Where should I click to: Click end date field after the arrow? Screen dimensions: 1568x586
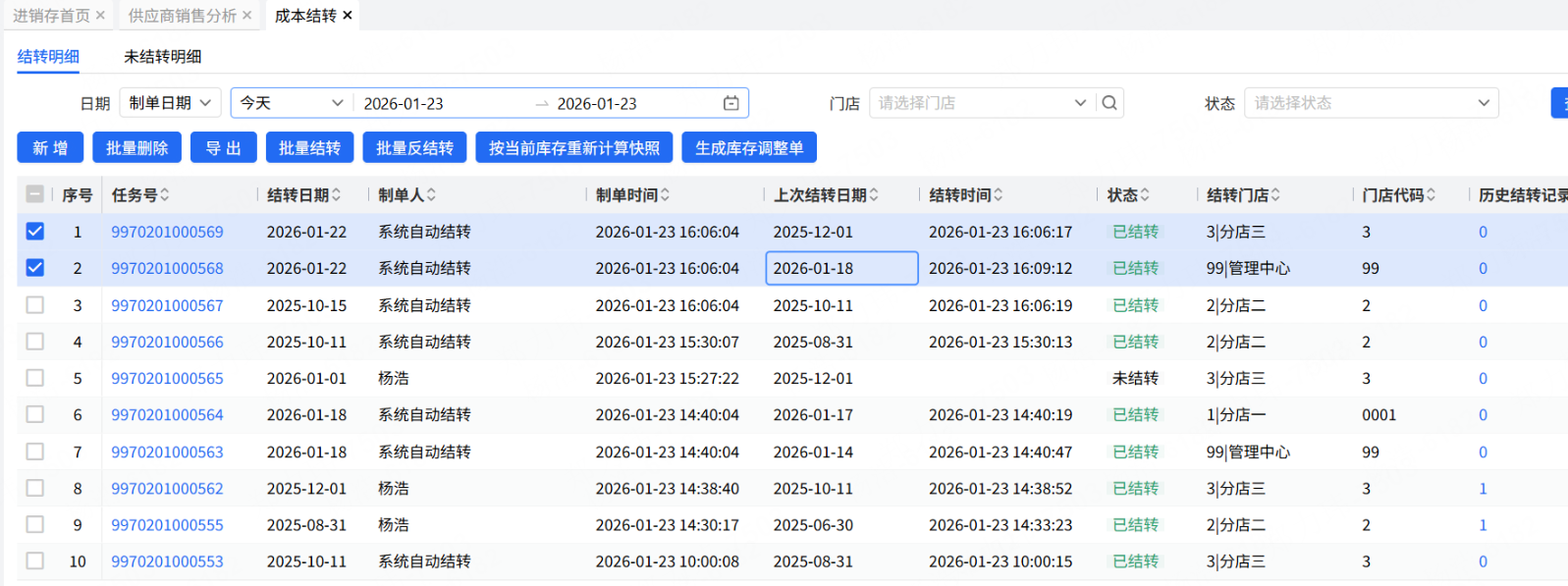click(597, 103)
